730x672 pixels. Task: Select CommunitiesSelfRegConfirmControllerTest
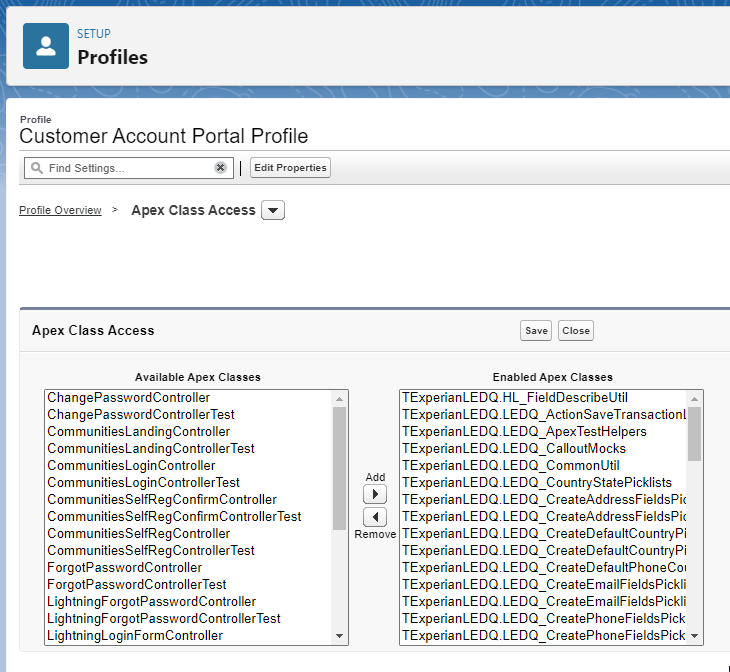point(189,516)
